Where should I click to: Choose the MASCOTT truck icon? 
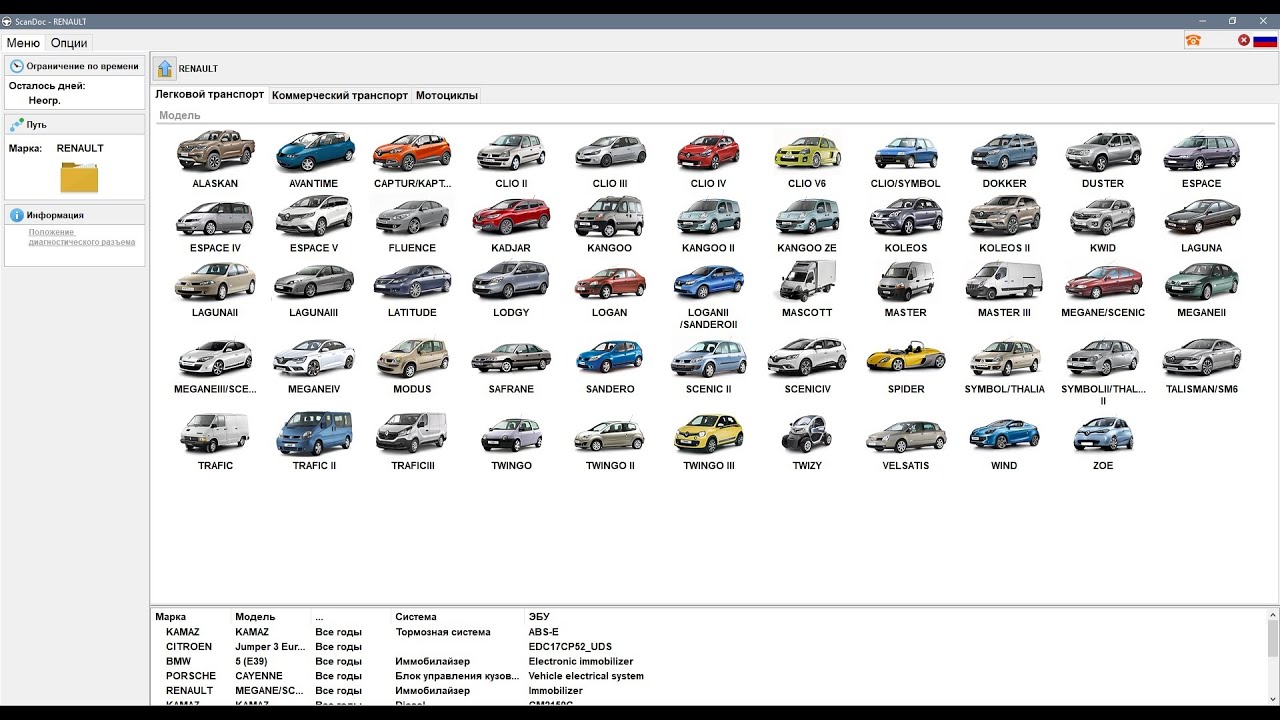(x=807, y=281)
